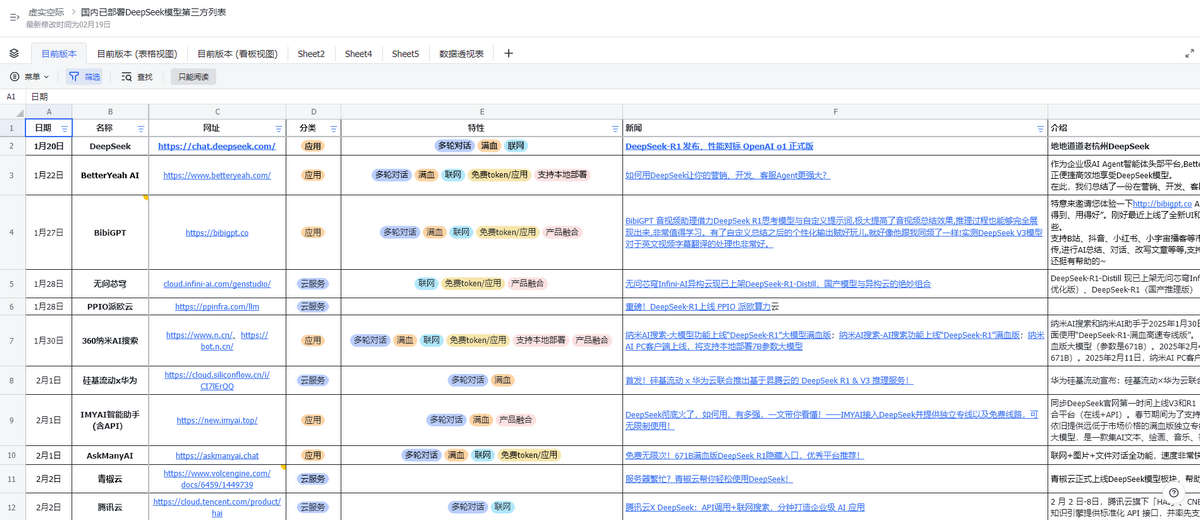The height and width of the screenshot is (520, 1200).
Task: Select row 7 header number
Action: pyautogui.click(x=11, y=340)
